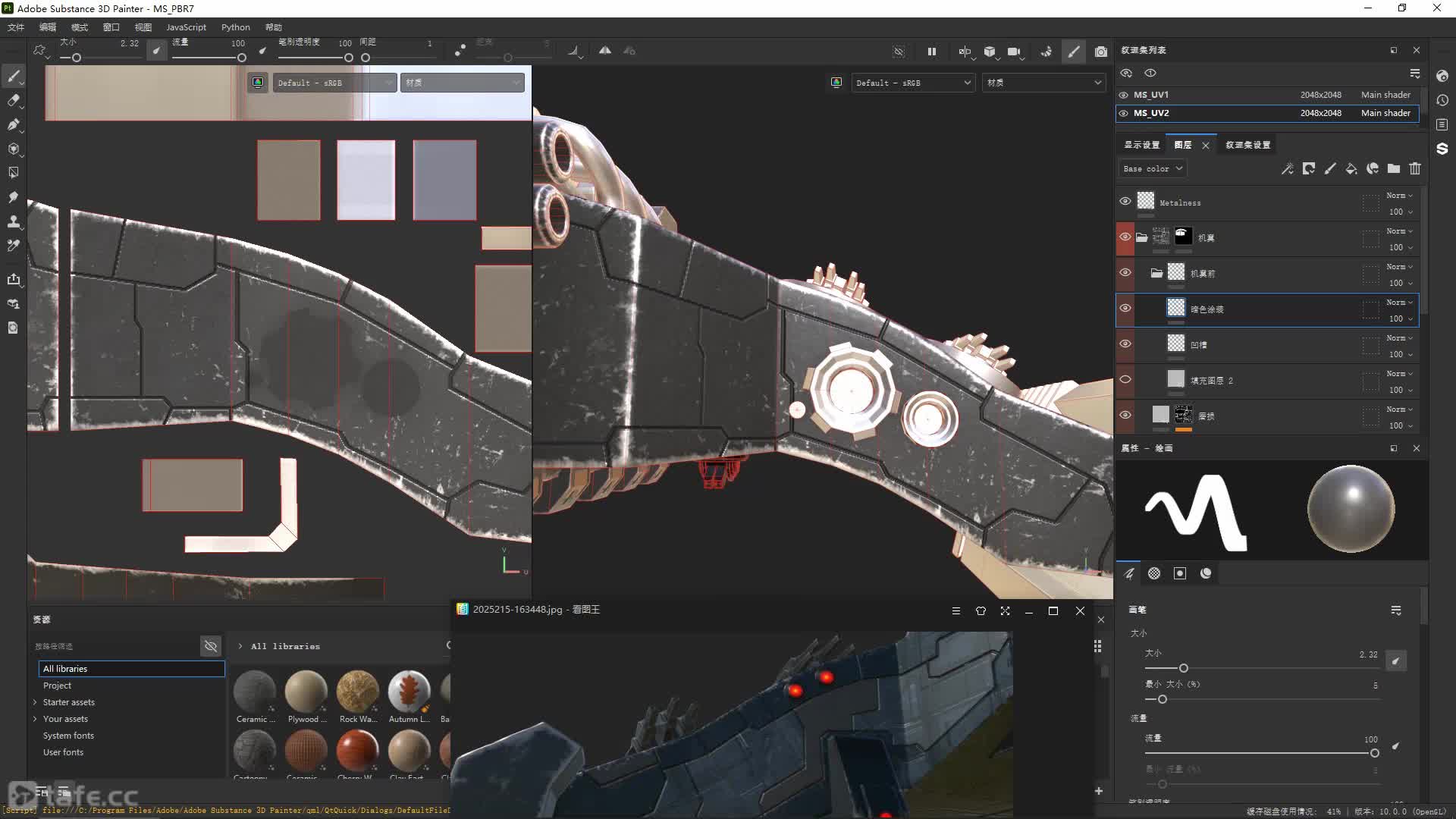Hide the 机翼 folder layer
The height and width of the screenshot is (819, 1456).
pos(1125,237)
